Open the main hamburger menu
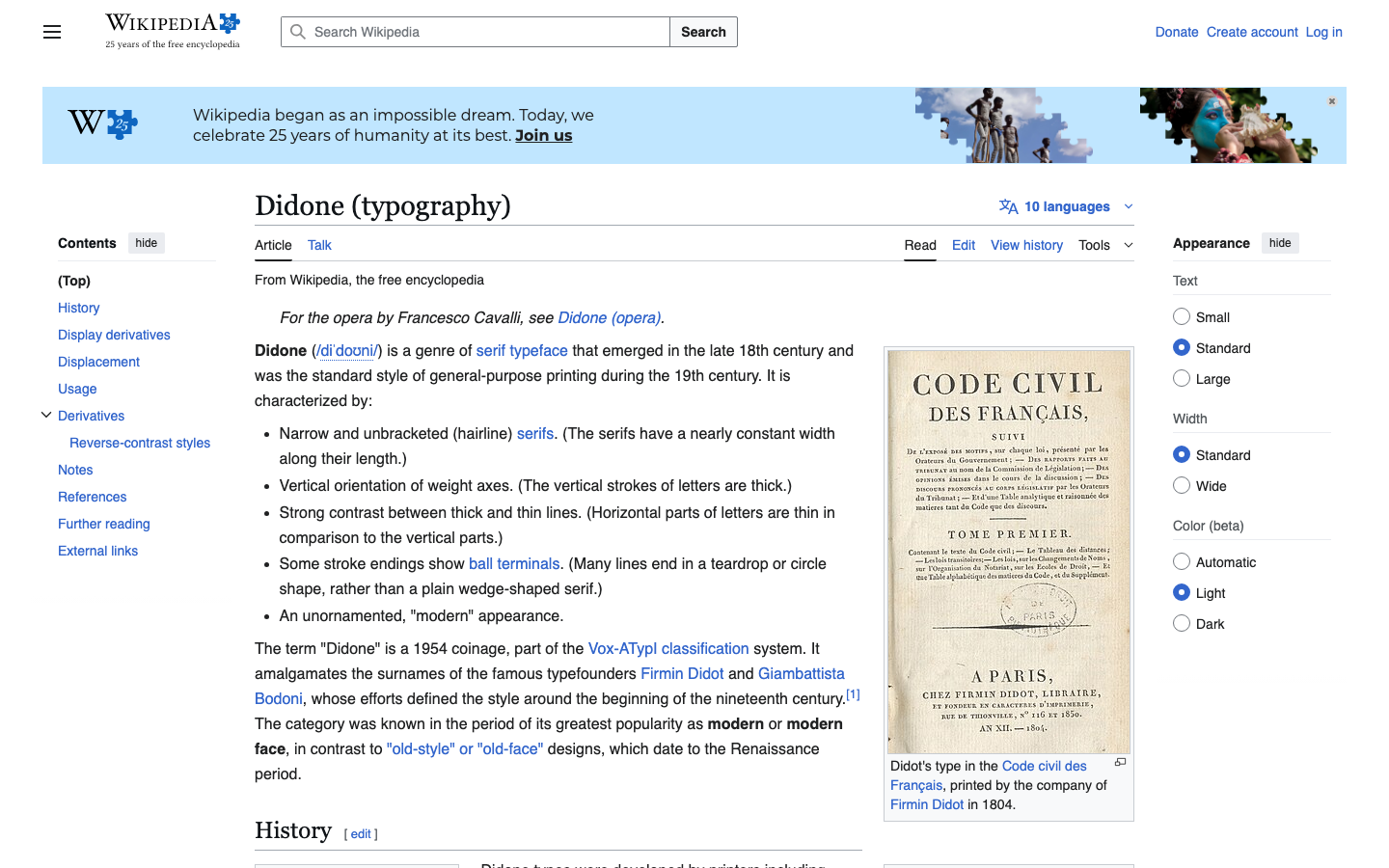1389x868 pixels. (x=51, y=32)
